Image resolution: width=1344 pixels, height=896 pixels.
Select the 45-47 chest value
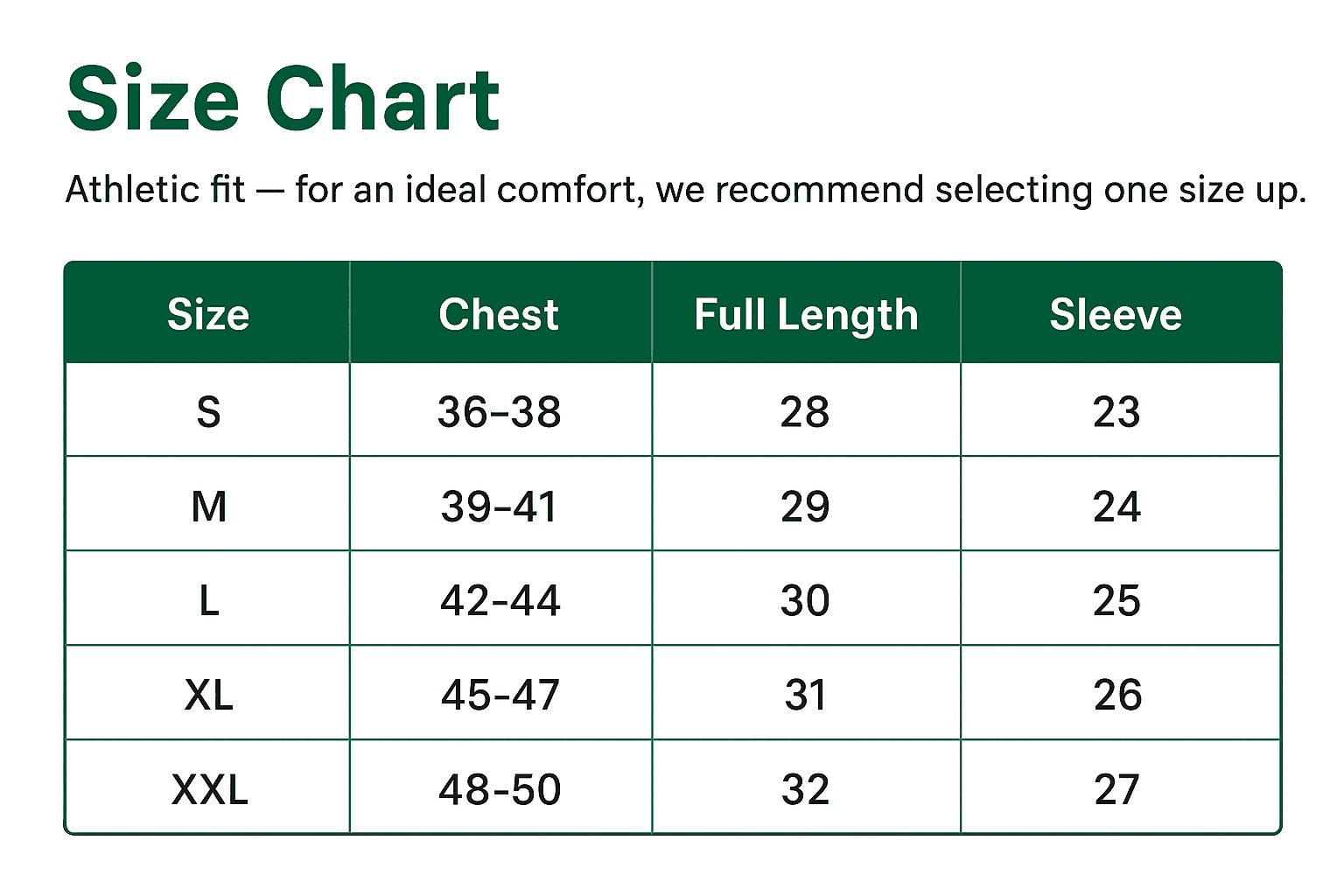pyautogui.click(x=500, y=696)
